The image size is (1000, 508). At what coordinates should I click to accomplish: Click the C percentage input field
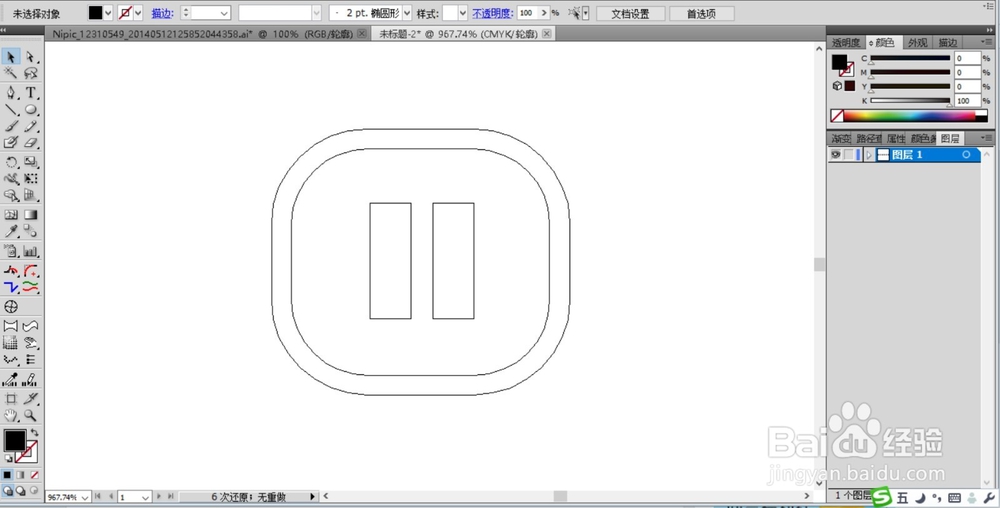[967, 58]
